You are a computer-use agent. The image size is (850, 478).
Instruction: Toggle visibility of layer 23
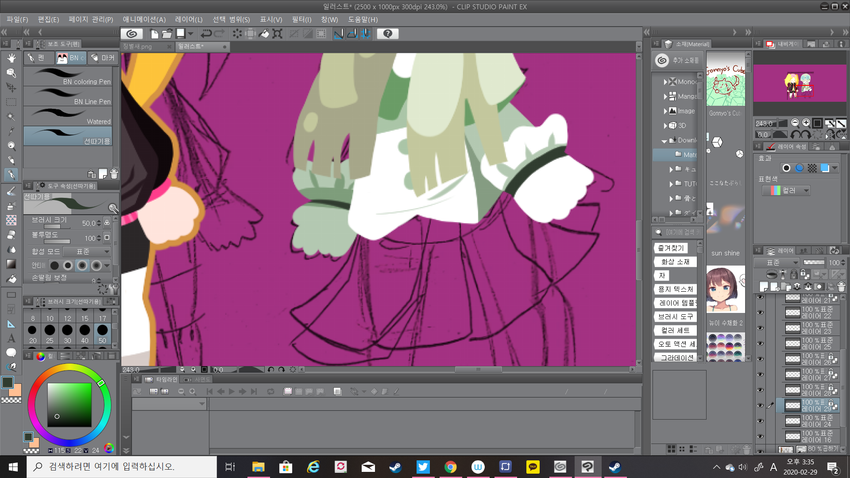[760, 328]
